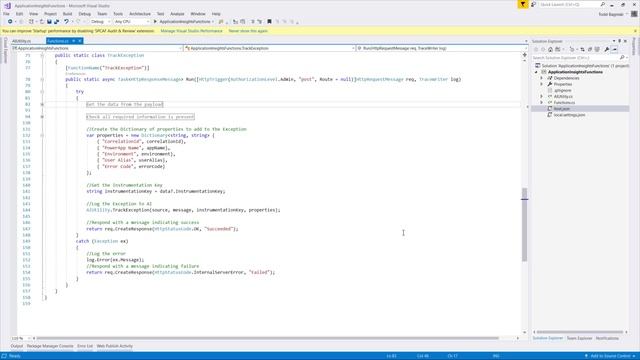Click the Manage Visual Studio Performance link

pyautogui.click(x=191, y=31)
